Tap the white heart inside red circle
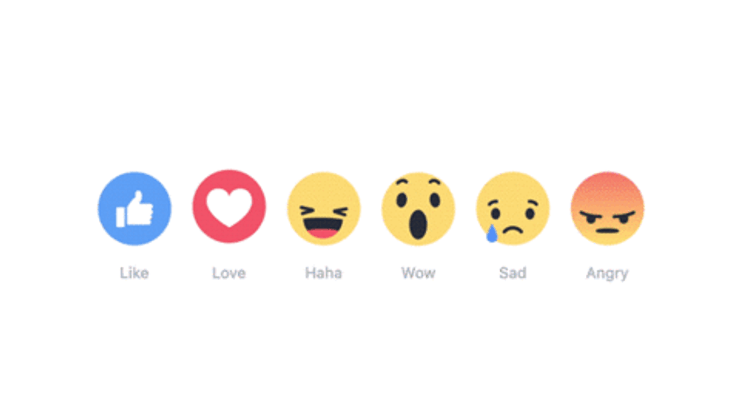This screenshot has width=740, height=416. 229,207
